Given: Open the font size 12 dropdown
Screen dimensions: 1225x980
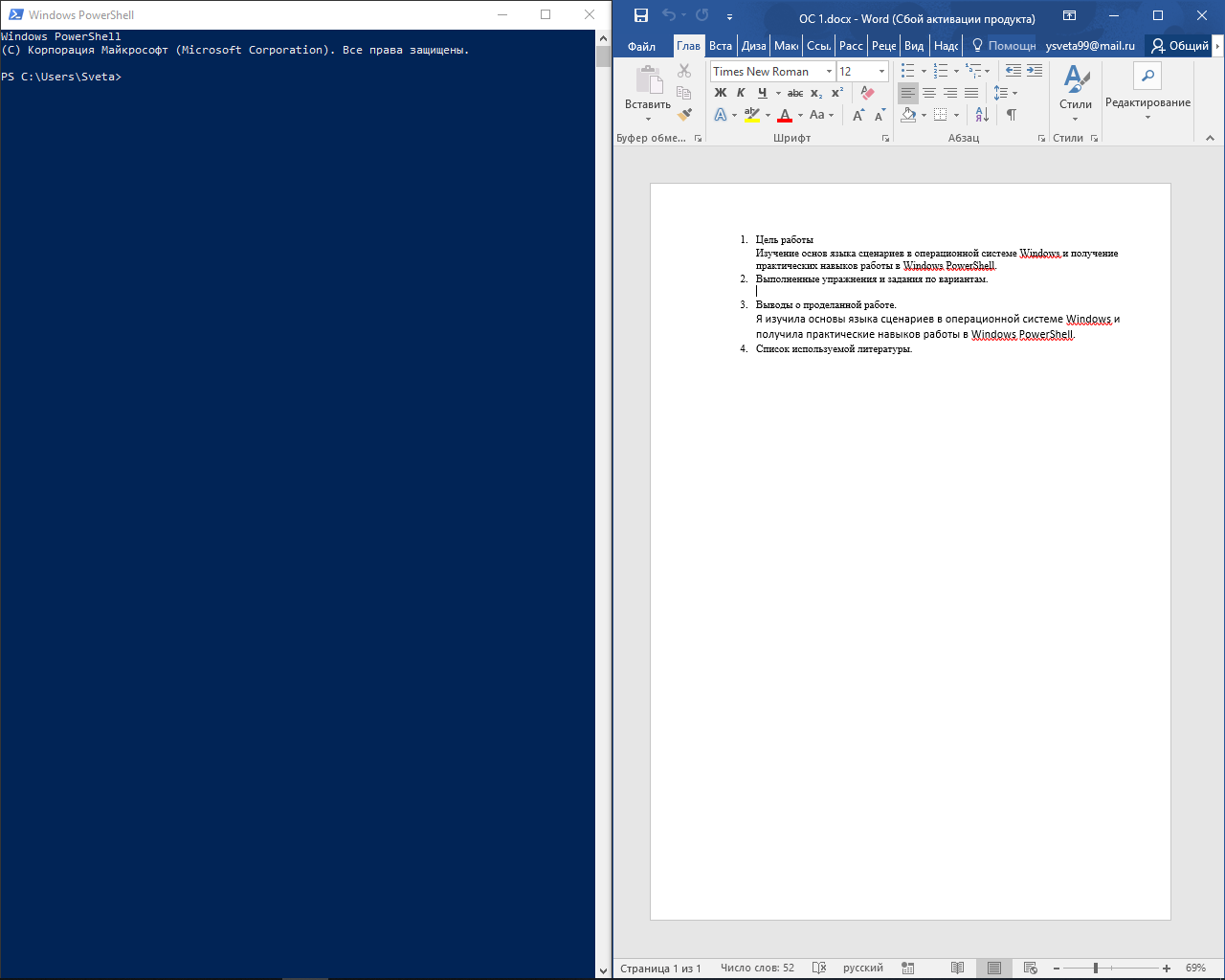Looking at the screenshot, I should coord(862,72).
